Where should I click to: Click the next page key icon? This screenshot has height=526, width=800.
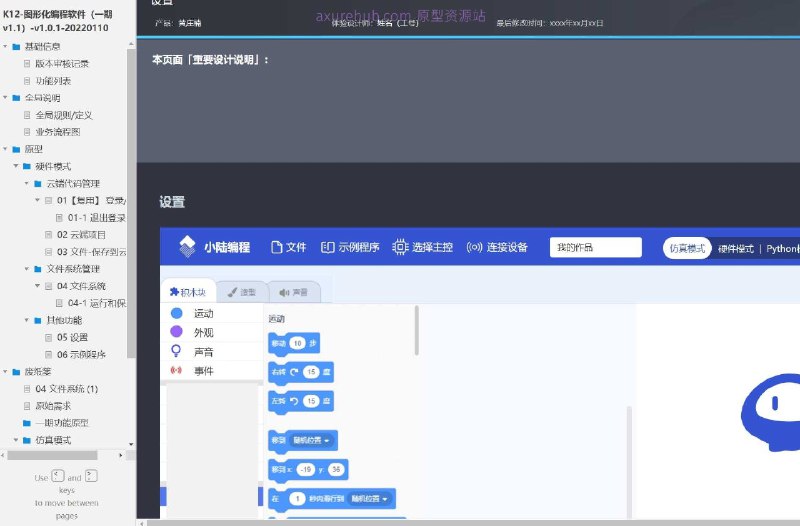coord(91,476)
